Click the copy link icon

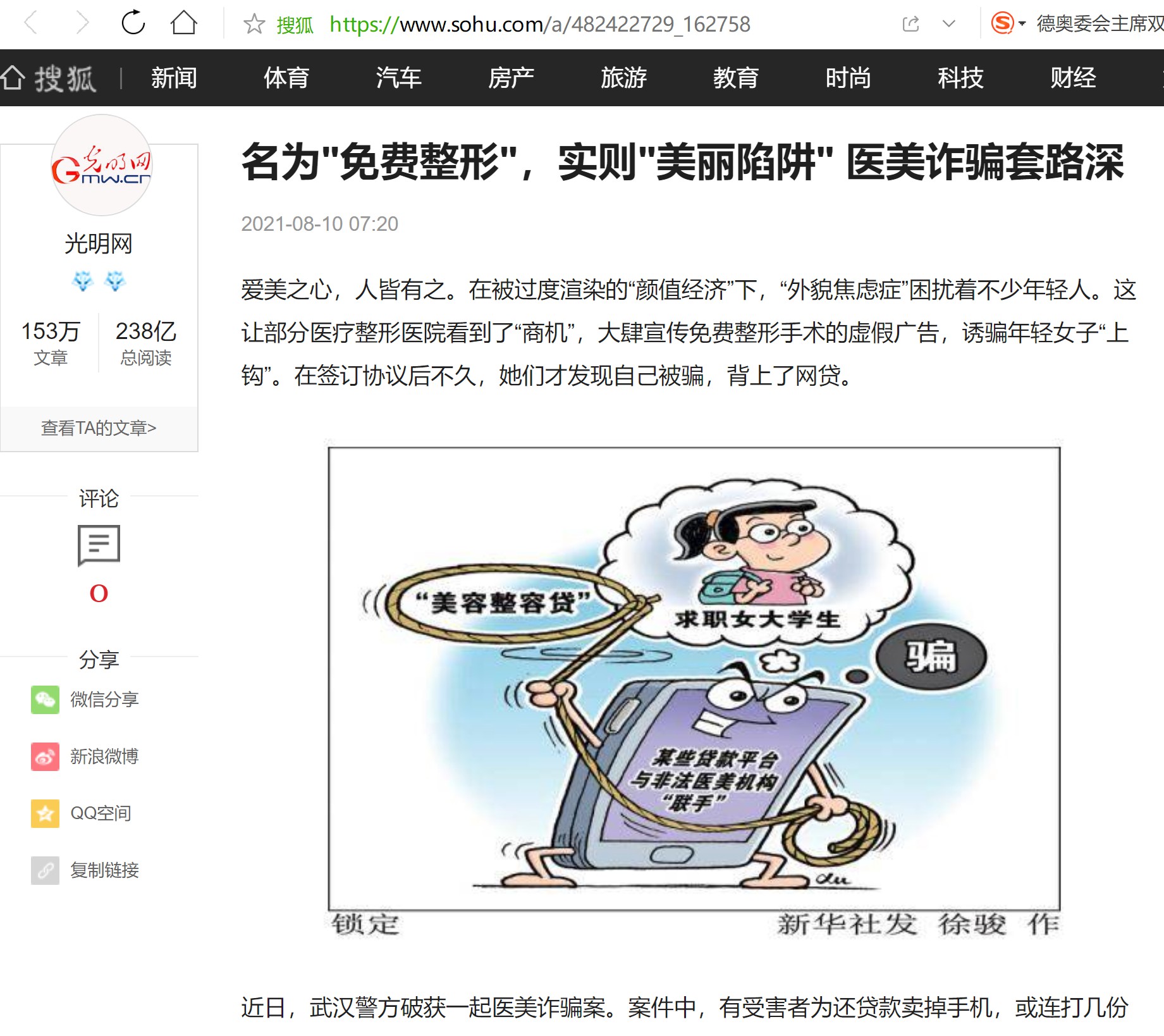45,870
